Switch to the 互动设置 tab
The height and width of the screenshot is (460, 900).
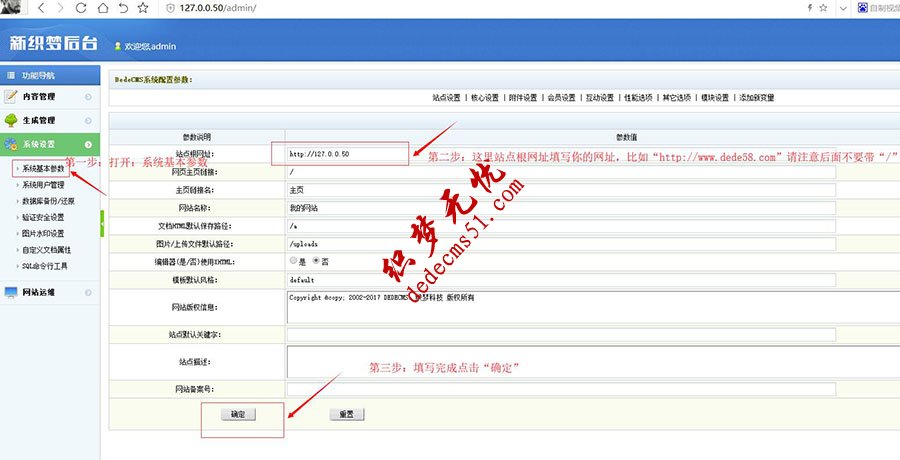coord(600,98)
